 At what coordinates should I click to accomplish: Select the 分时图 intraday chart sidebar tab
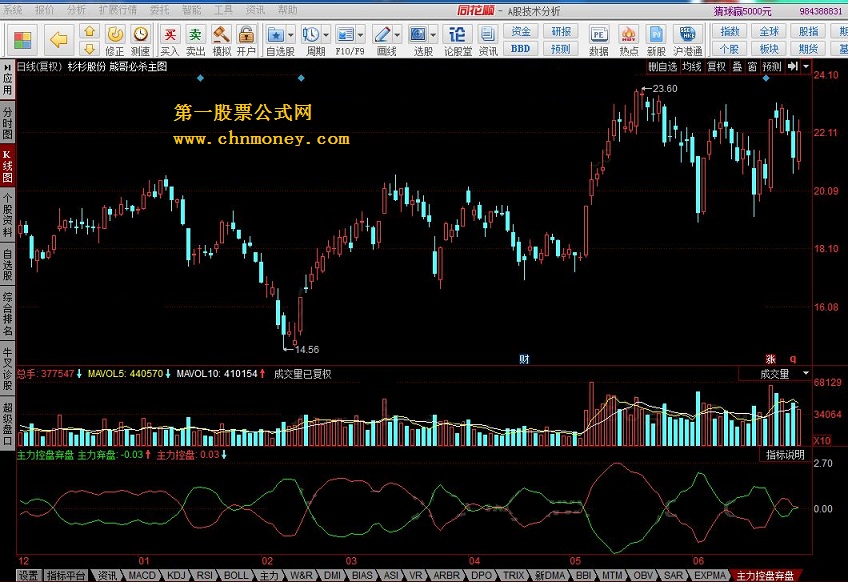click(x=8, y=123)
